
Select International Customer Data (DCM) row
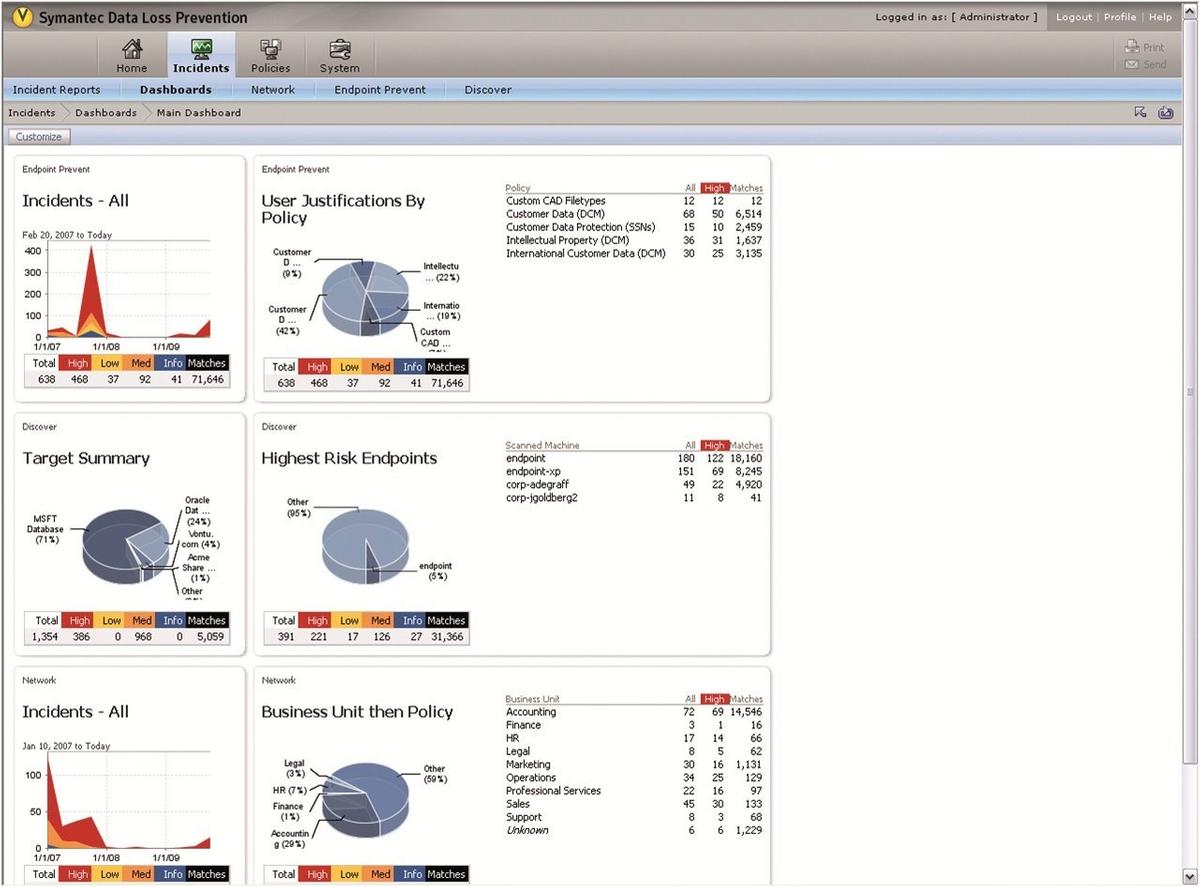634,253
